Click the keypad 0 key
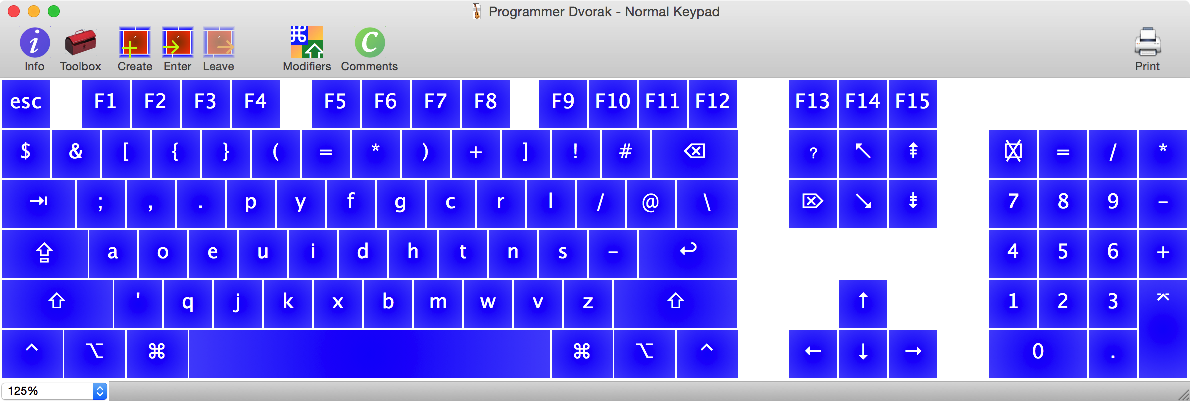Screen dimensions: 1190x401 (x=1038, y=354)
